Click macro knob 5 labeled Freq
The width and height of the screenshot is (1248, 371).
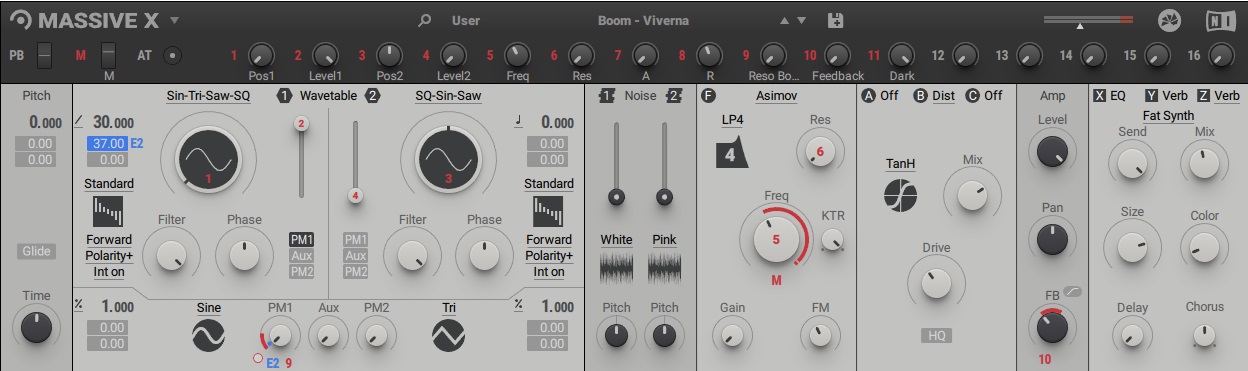coord(517,55)
